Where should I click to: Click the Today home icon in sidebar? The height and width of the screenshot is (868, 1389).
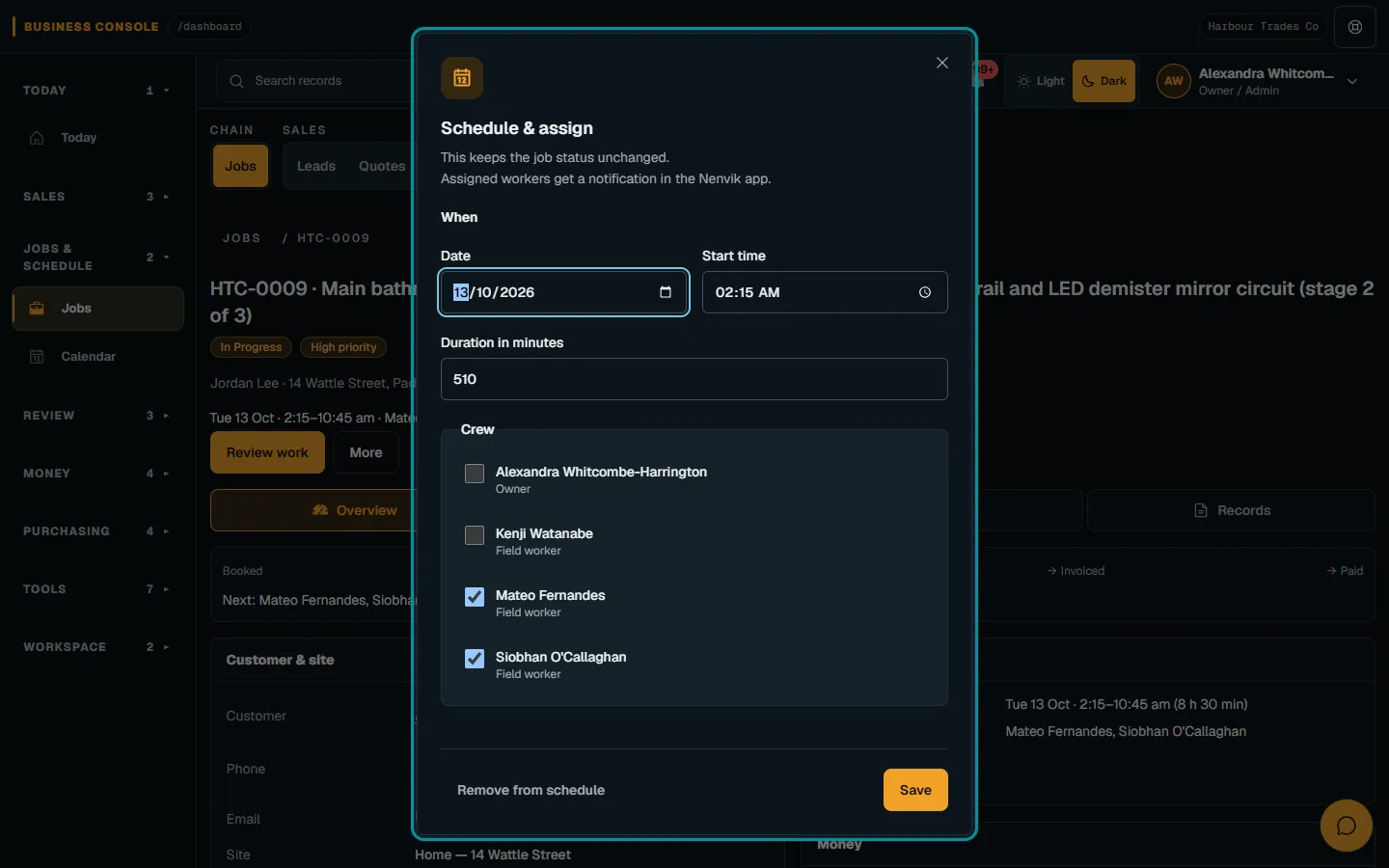37,138
